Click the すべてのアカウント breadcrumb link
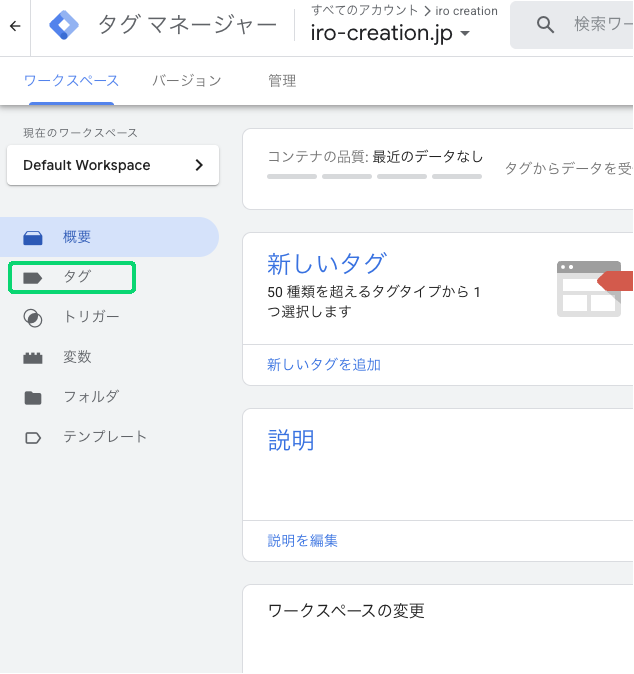Screen dimensions: 634x674 (364, 11)
